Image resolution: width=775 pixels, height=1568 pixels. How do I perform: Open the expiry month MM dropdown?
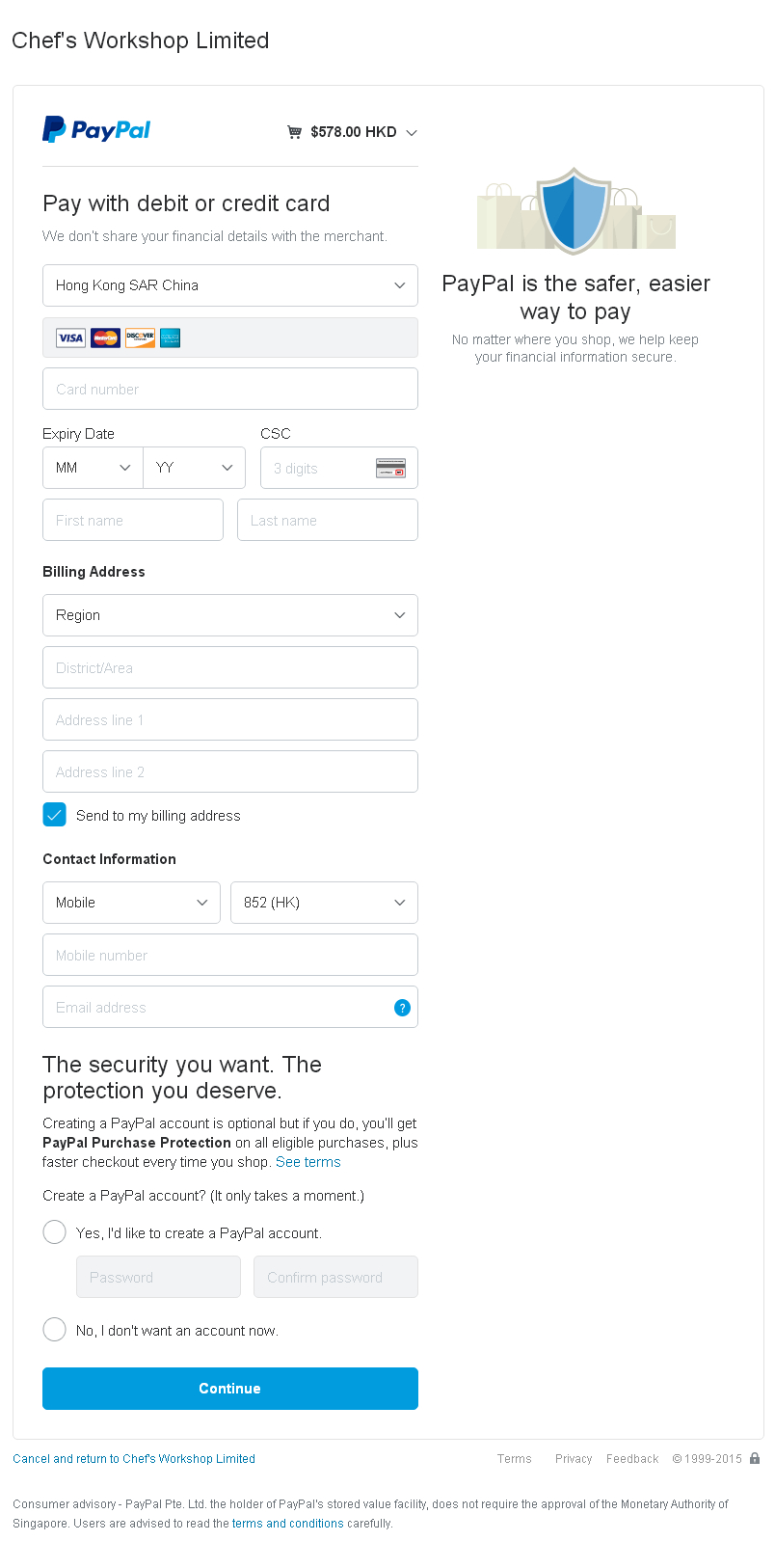[x=94, y=468]
